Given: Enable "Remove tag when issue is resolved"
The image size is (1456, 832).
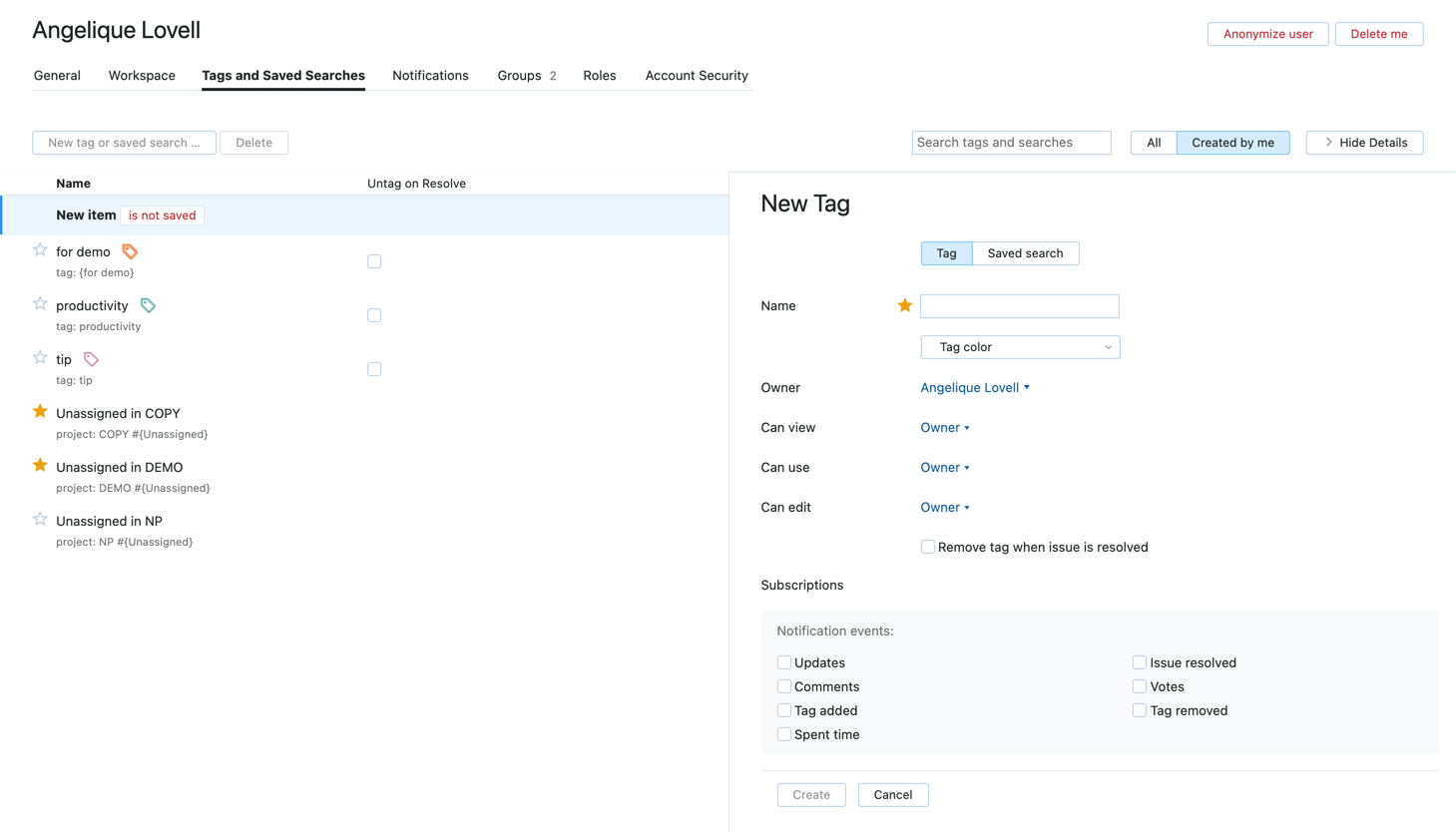Looking at the screenshot, I should click(x=927, y=547).
